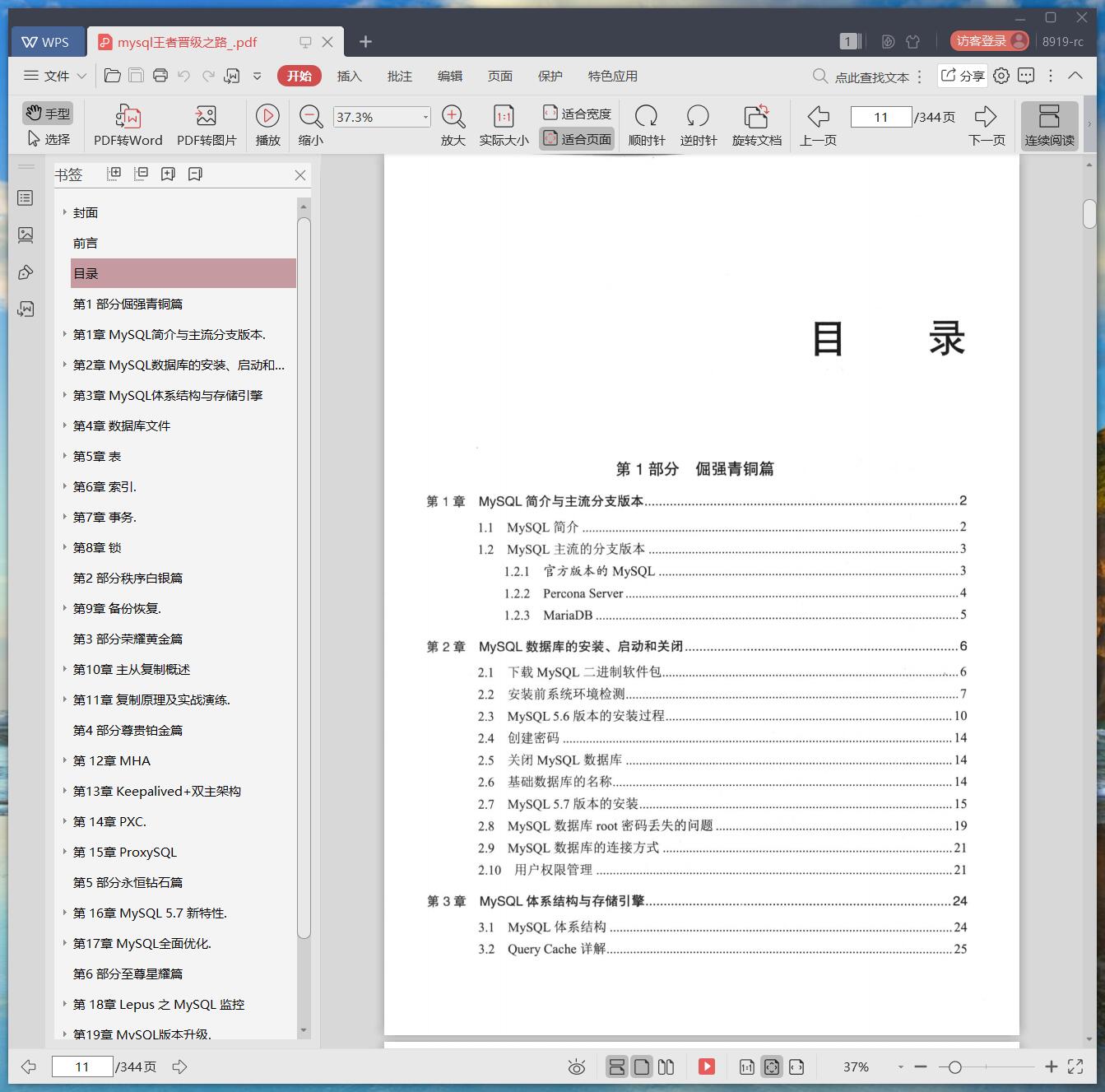Open quick access toolbar customization arrow
1105x1092 pixels.
[x=257, y=76]
